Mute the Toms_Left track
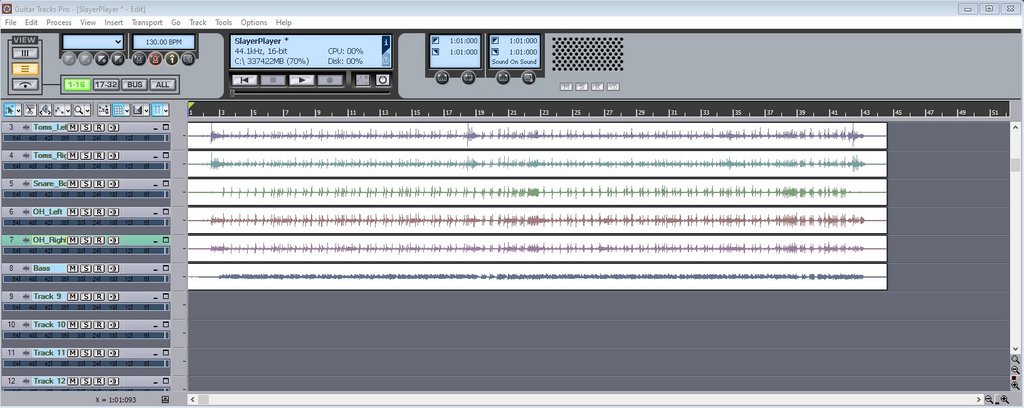Viewport: 1024px width, 408px height. [x=72, y=127]
